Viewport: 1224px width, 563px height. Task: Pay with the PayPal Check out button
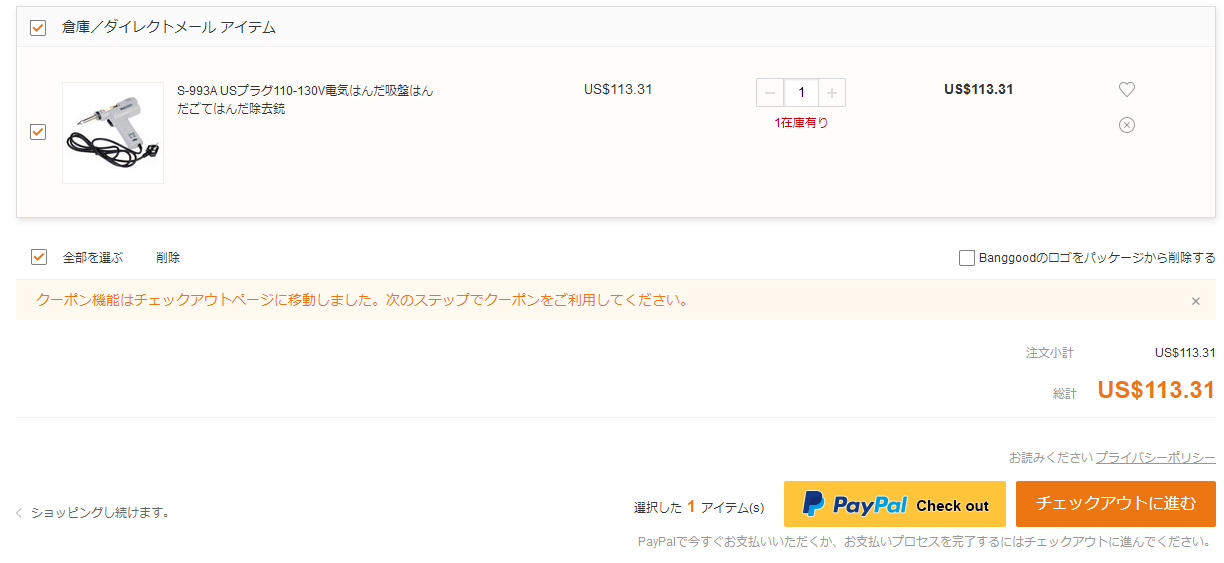pos(895,504)
